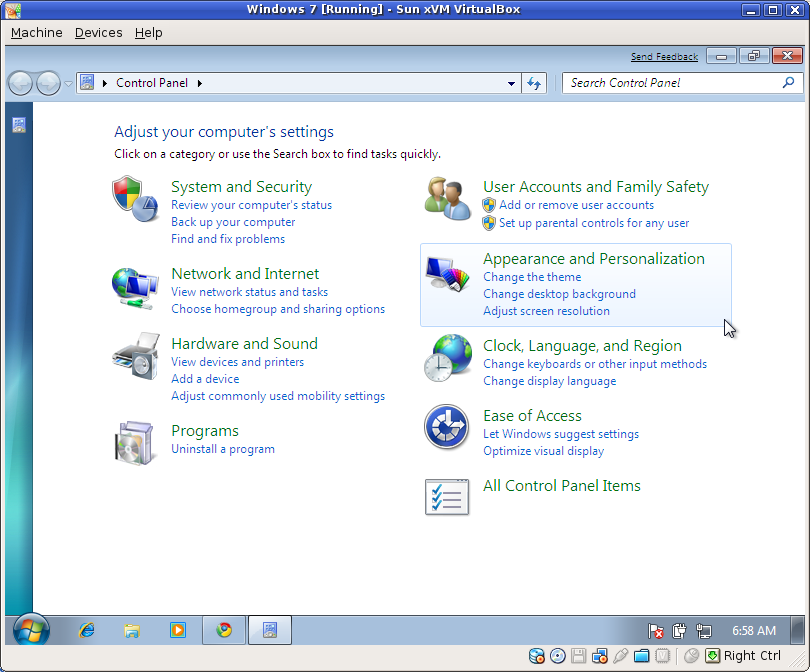
Task: Open the Devices menu
Action: tap(98, 32)
